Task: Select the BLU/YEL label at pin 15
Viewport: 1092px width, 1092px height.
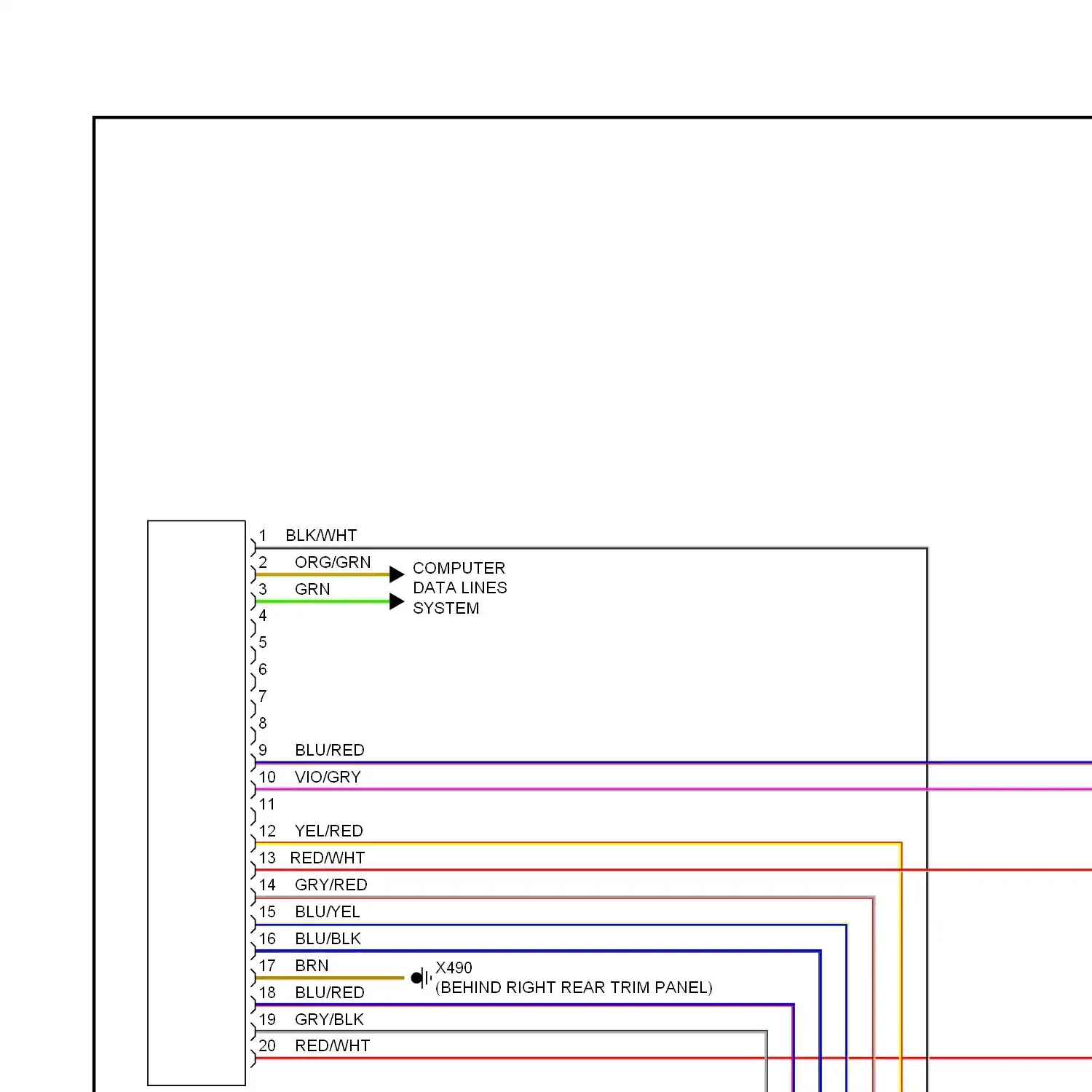Action: (328, 912)
